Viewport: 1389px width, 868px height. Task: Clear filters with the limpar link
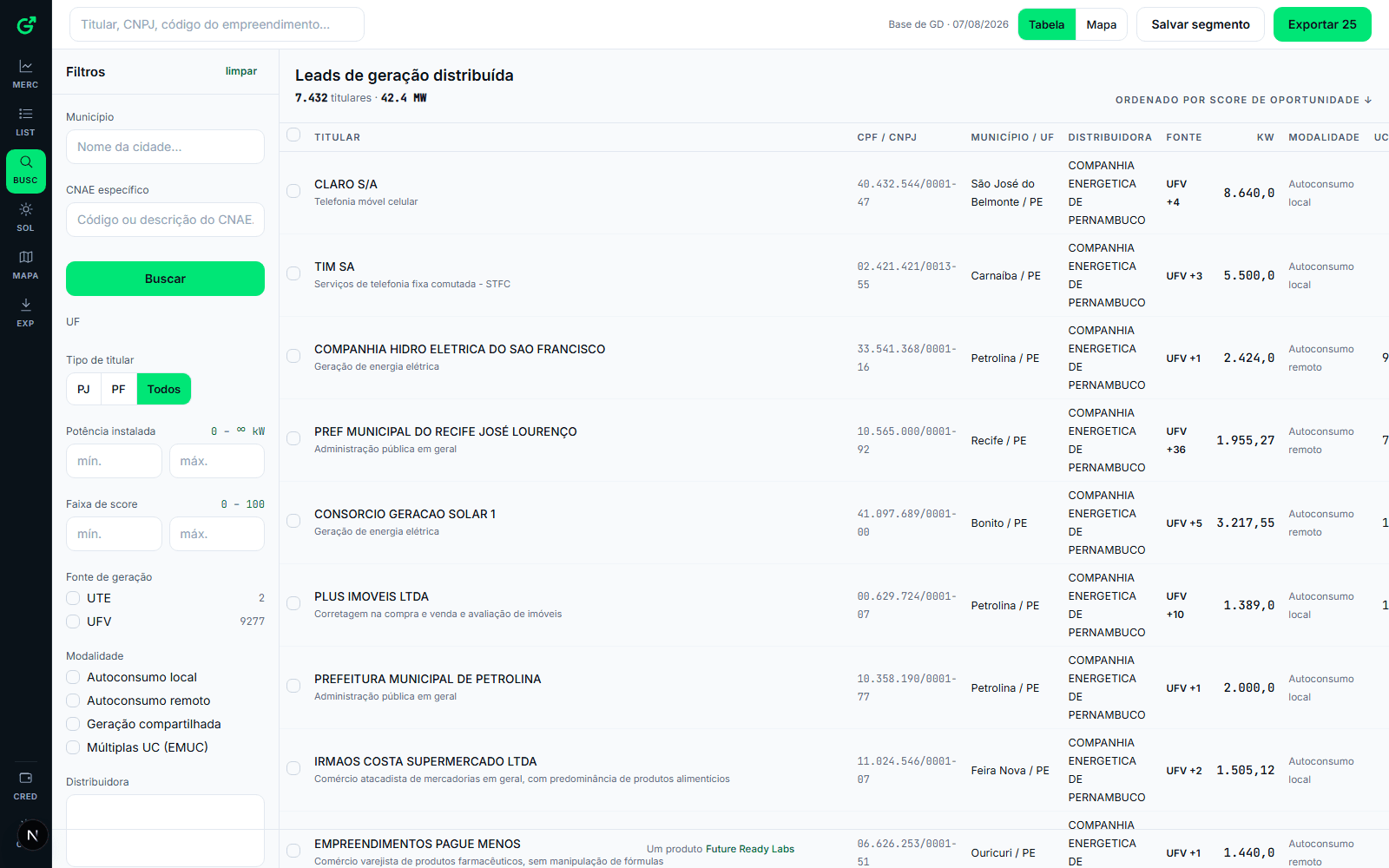pyautogui.click(x=241, y=71)
